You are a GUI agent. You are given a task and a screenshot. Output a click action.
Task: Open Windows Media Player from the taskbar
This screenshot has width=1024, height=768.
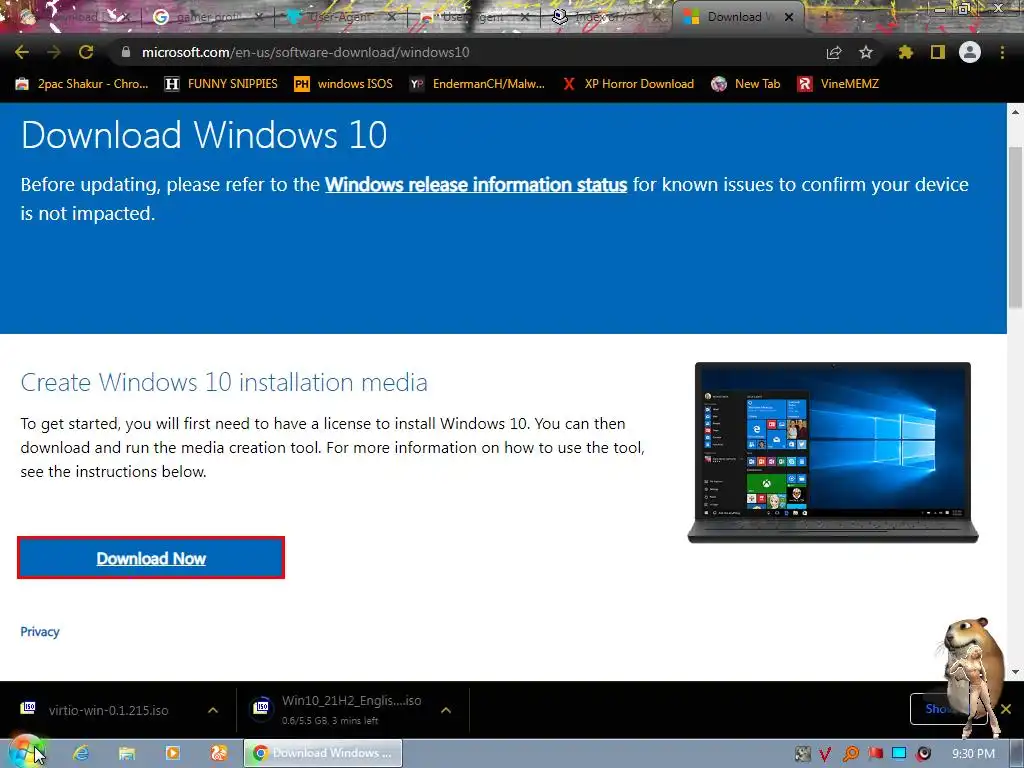pos(173,753)
